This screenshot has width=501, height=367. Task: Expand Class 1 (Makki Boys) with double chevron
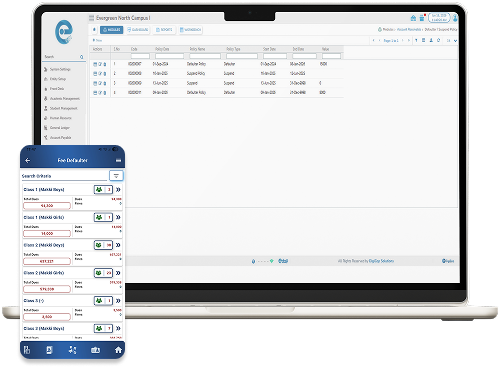(118, 190)
